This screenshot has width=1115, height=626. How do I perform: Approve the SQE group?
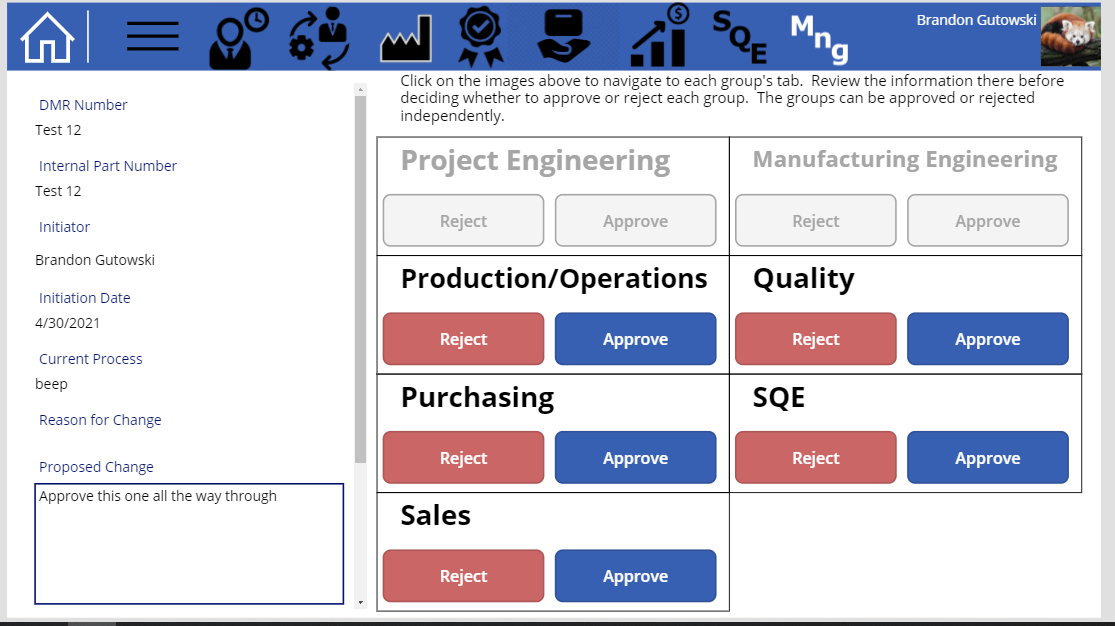[987, 457]
